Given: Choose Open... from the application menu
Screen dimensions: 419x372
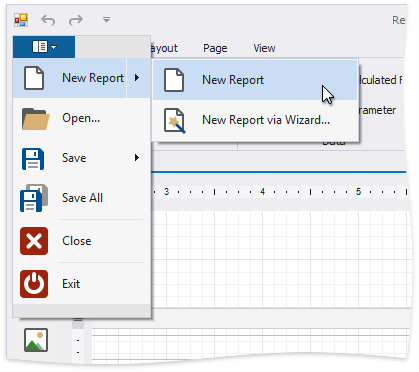Looking at the screenshot, I should (82, 118).
